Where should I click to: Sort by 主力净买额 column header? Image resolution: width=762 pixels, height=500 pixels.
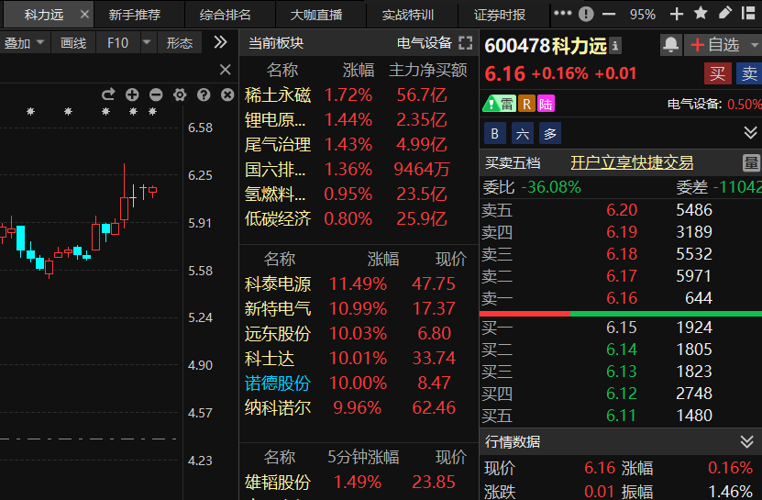click(x=428, y=70)
